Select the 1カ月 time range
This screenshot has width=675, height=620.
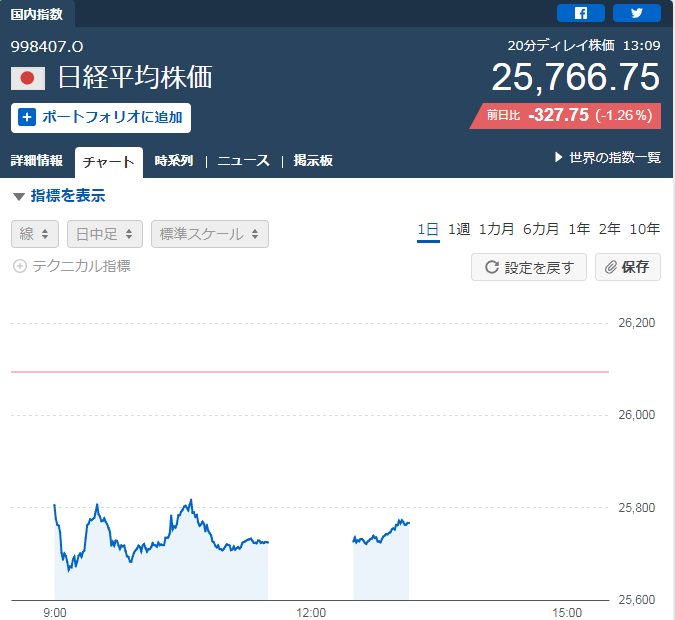[x=497, y=229]
